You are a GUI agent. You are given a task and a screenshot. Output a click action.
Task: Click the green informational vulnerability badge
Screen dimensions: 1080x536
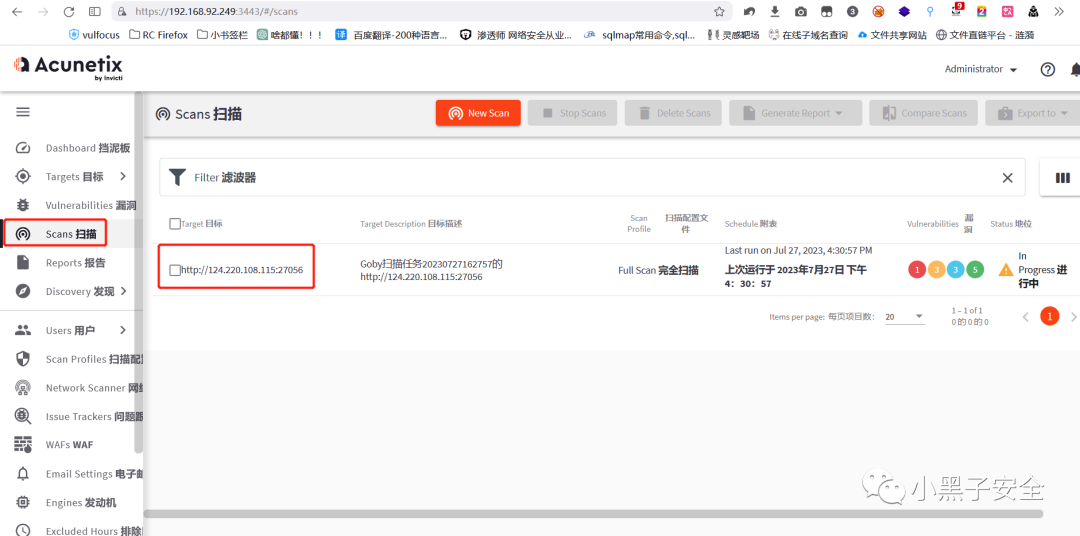975,270
